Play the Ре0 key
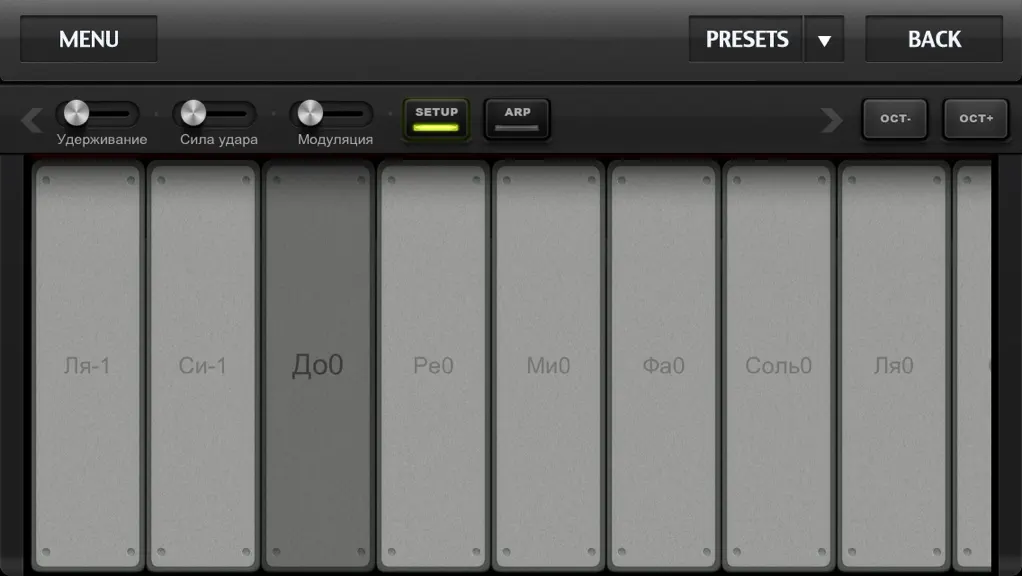Image resolution: width=1022 pixels, height=576 pixels. click(433, 366)
